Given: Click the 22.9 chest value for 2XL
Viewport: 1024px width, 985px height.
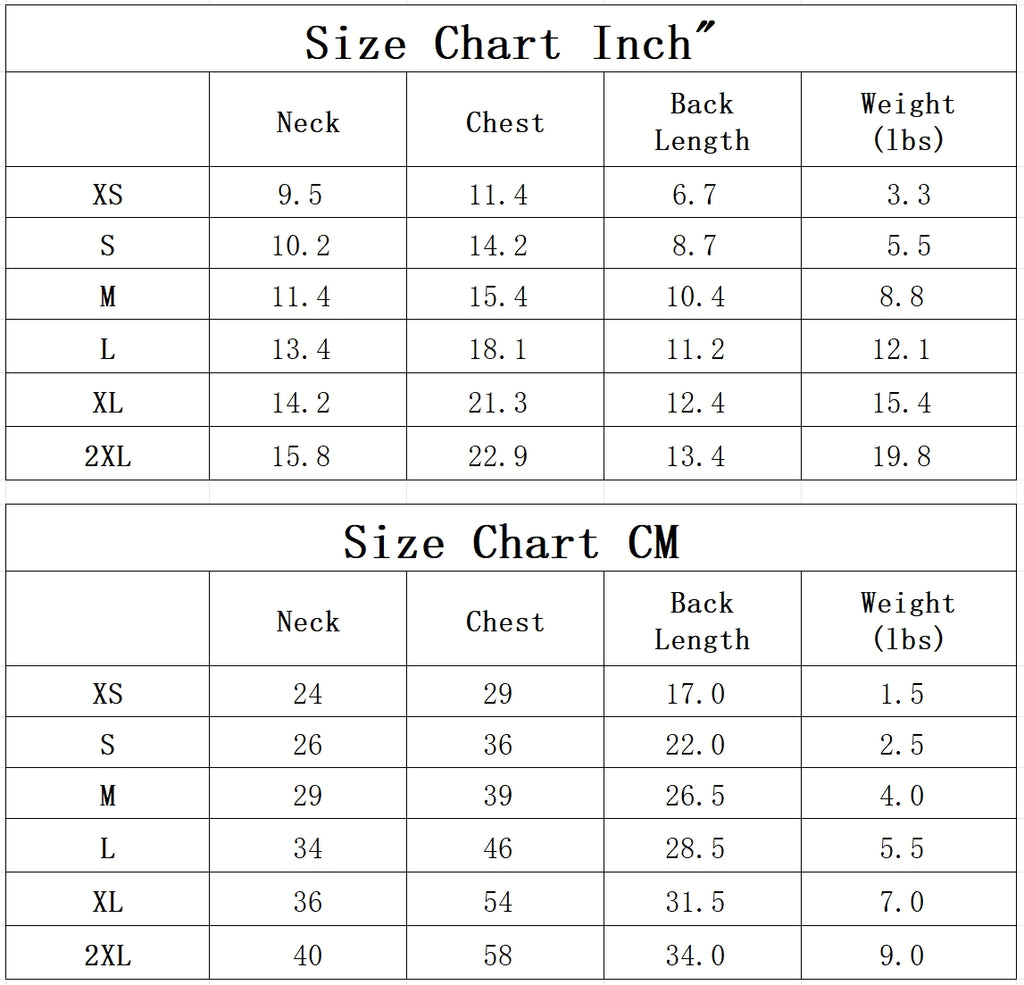Looking at the screenshot, I should (x=498, y=456).
